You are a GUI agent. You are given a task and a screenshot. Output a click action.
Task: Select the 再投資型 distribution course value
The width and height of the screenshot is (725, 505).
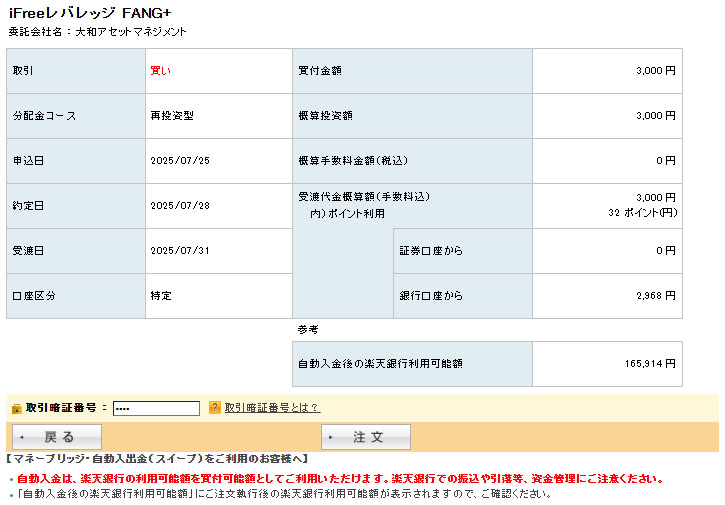click(171, 116)
